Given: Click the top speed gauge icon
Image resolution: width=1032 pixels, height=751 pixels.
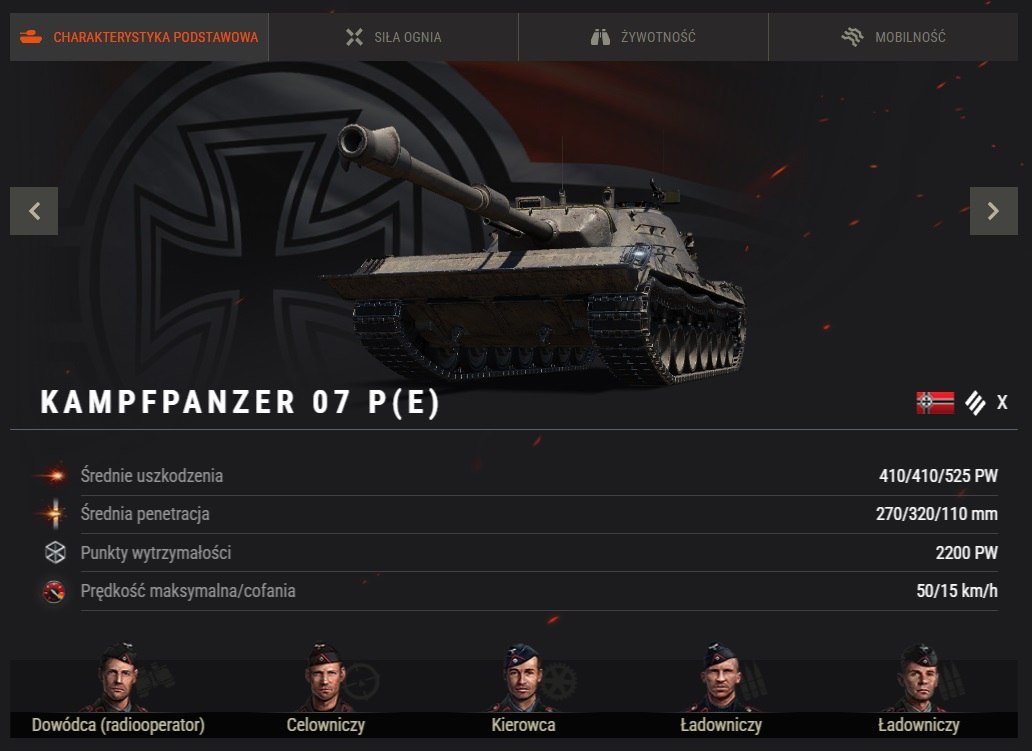Looking at the screenshot, I should click(x=54, y=591).
